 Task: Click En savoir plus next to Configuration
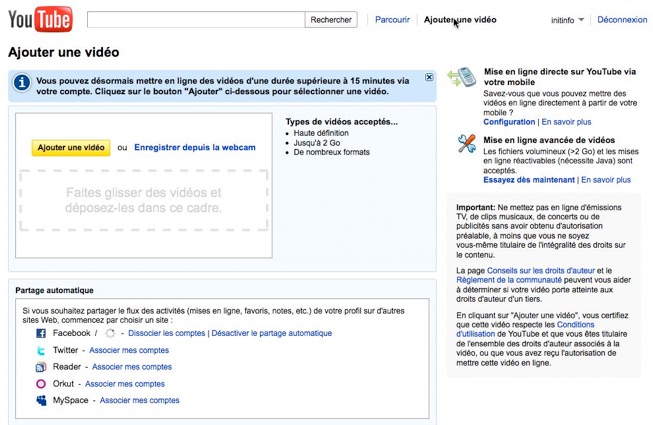click(x=566, y=122)
